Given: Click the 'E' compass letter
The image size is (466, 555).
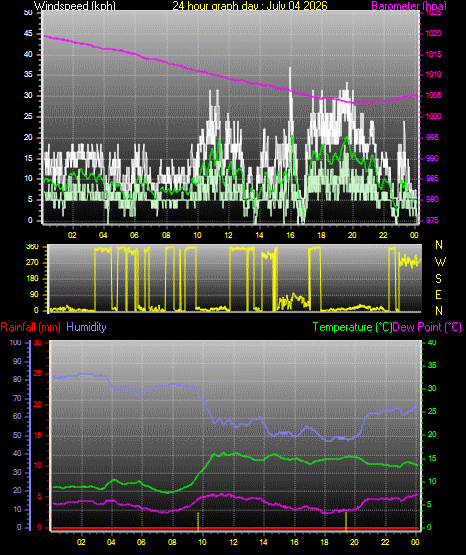Looking at the screenshot, I should pos(438,295).
